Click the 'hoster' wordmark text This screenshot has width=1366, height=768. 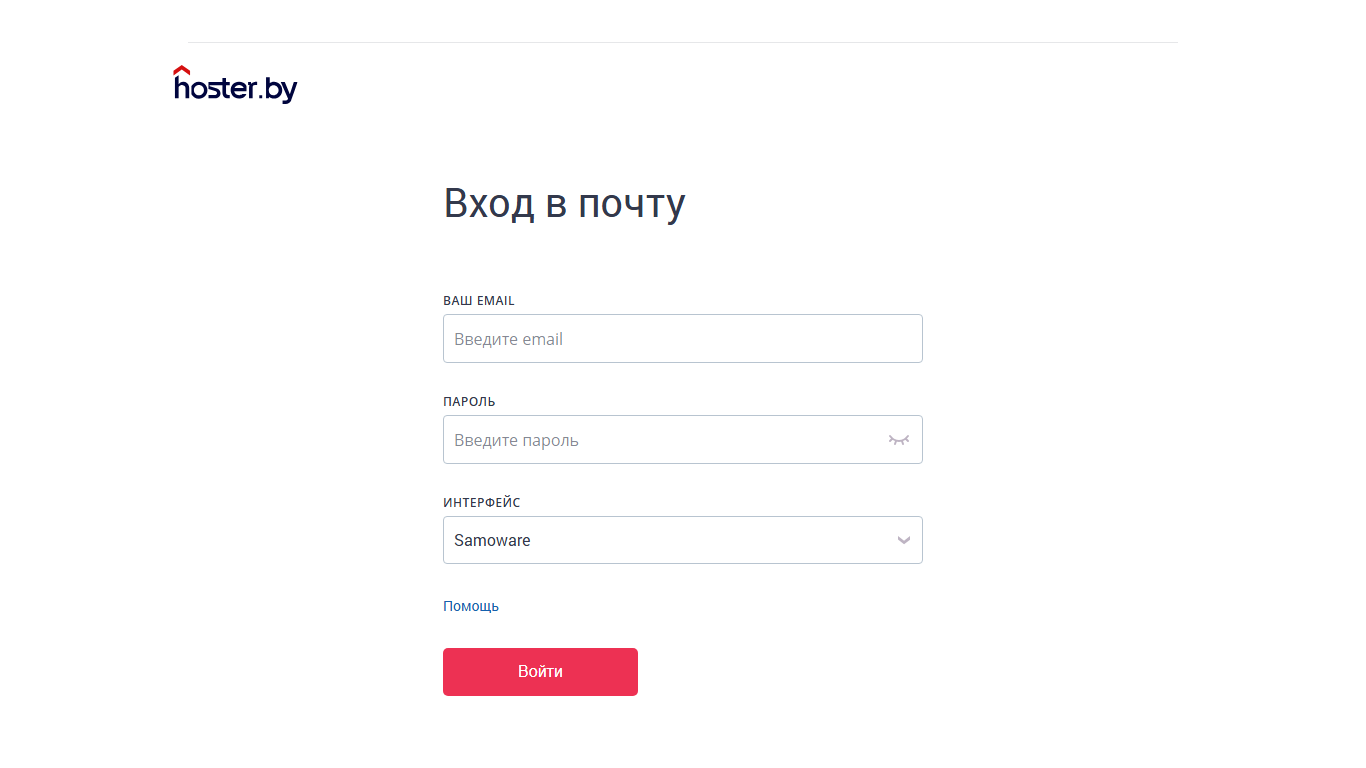215,87
